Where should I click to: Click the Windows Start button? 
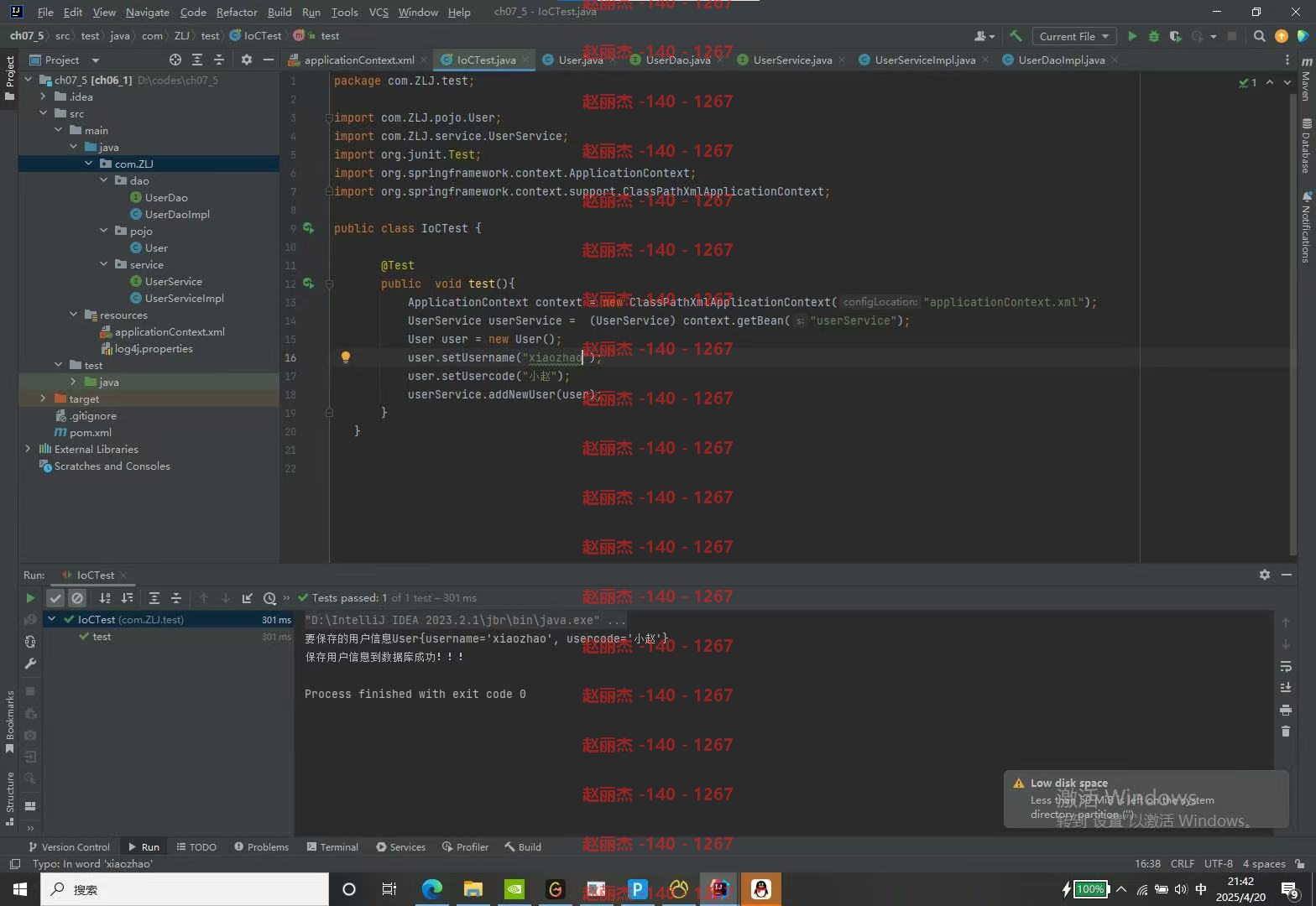tap(20, 889)
